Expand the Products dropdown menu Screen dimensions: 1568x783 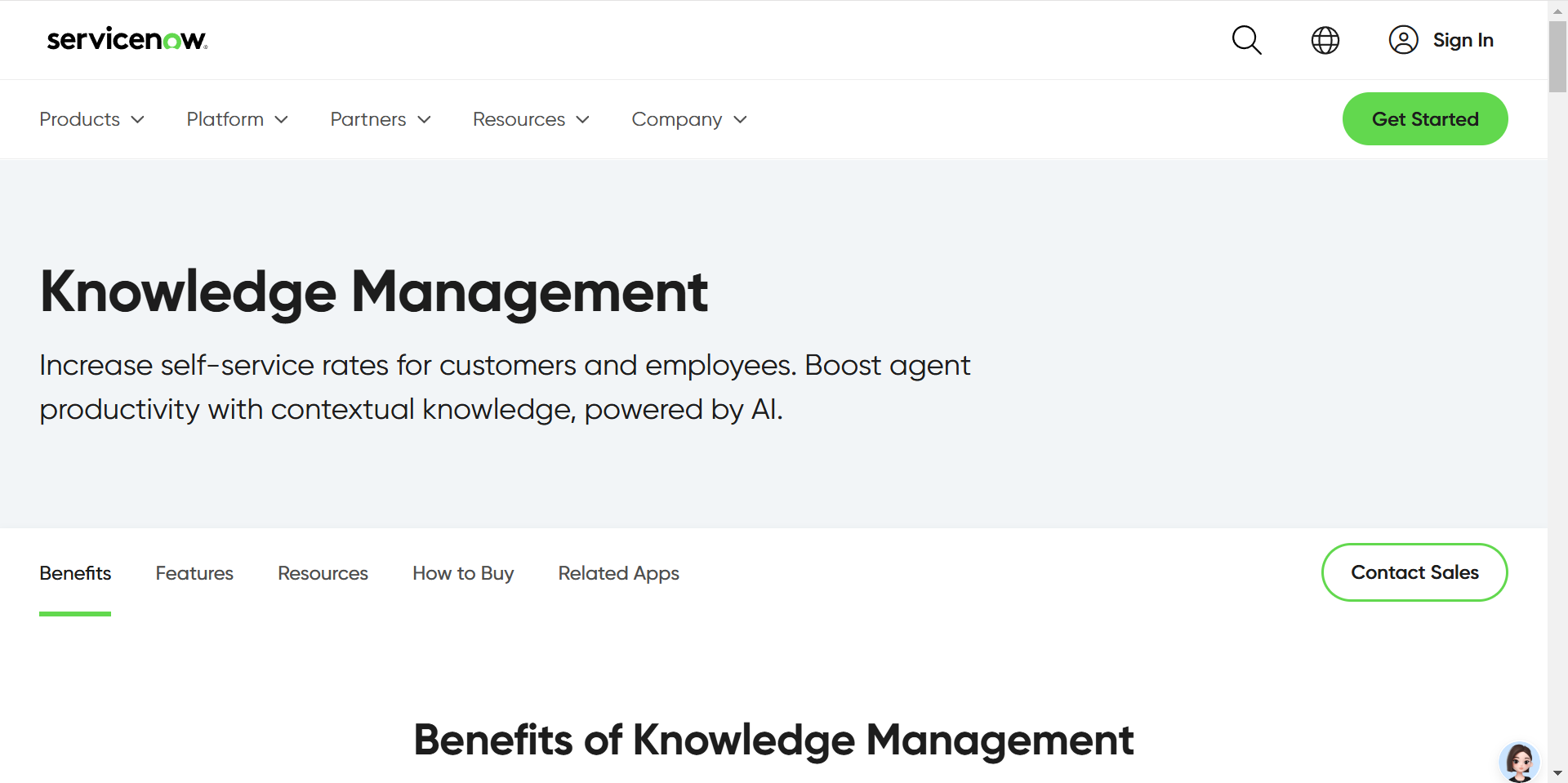pyautogui.click(x=91, y=119)
